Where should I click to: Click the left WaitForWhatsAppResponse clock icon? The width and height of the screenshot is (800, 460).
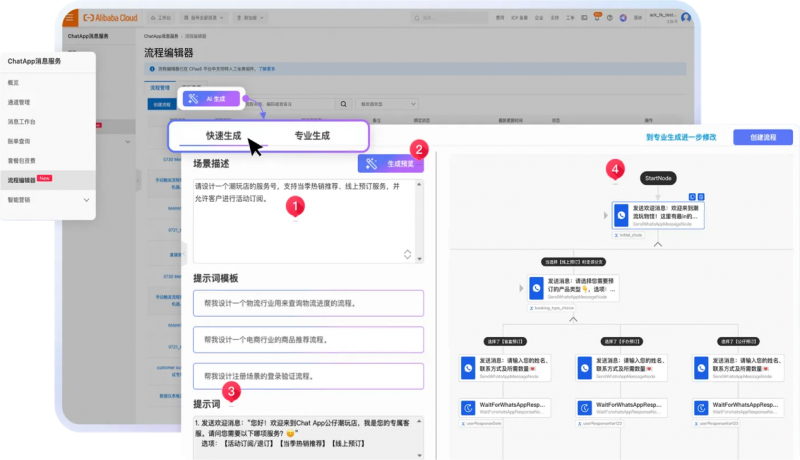pyautogui.click(x=468, y=408)
